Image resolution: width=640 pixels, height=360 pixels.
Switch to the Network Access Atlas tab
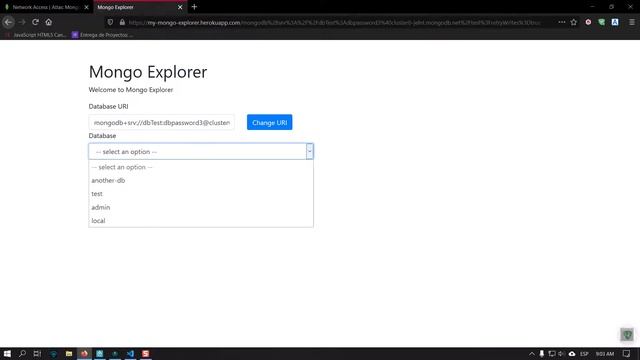[45, 7]
